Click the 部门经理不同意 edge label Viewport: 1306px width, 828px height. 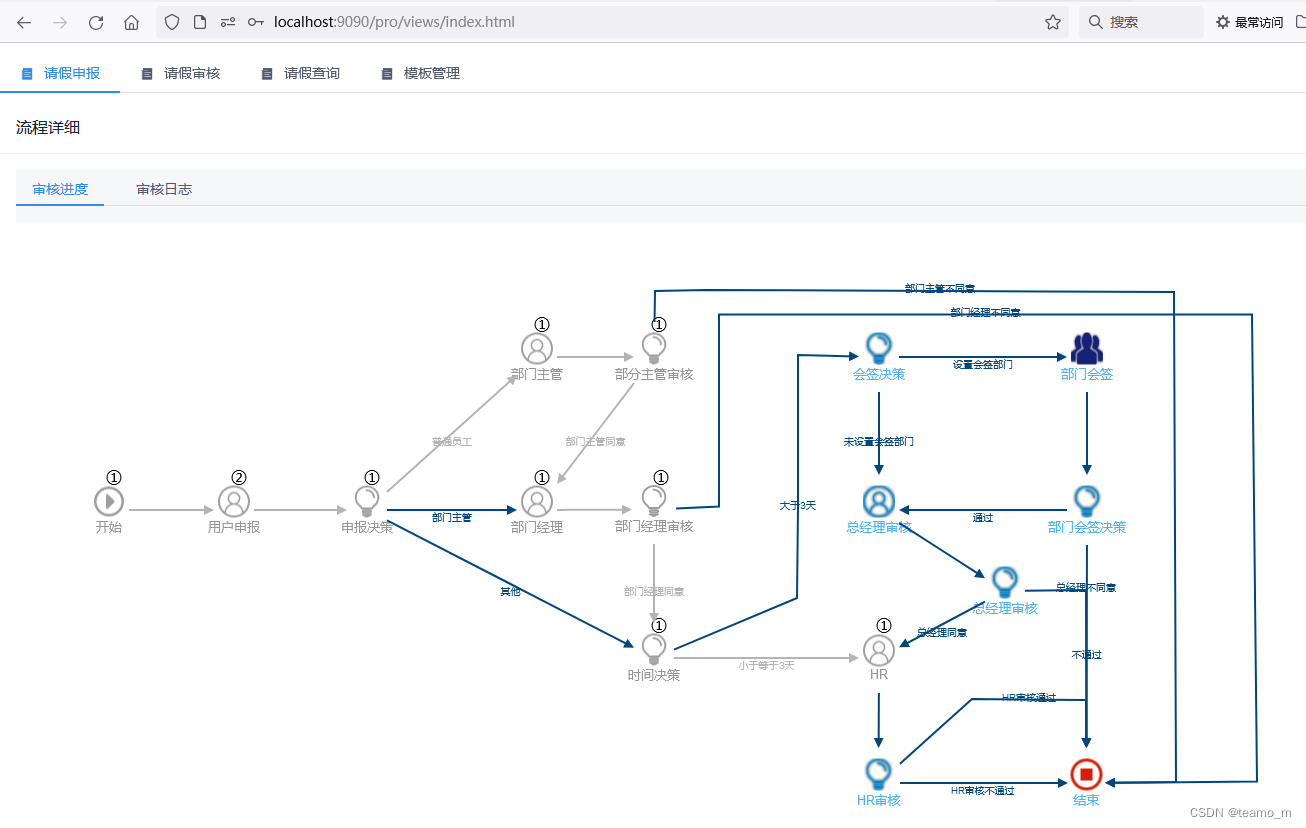click(985, 313)
